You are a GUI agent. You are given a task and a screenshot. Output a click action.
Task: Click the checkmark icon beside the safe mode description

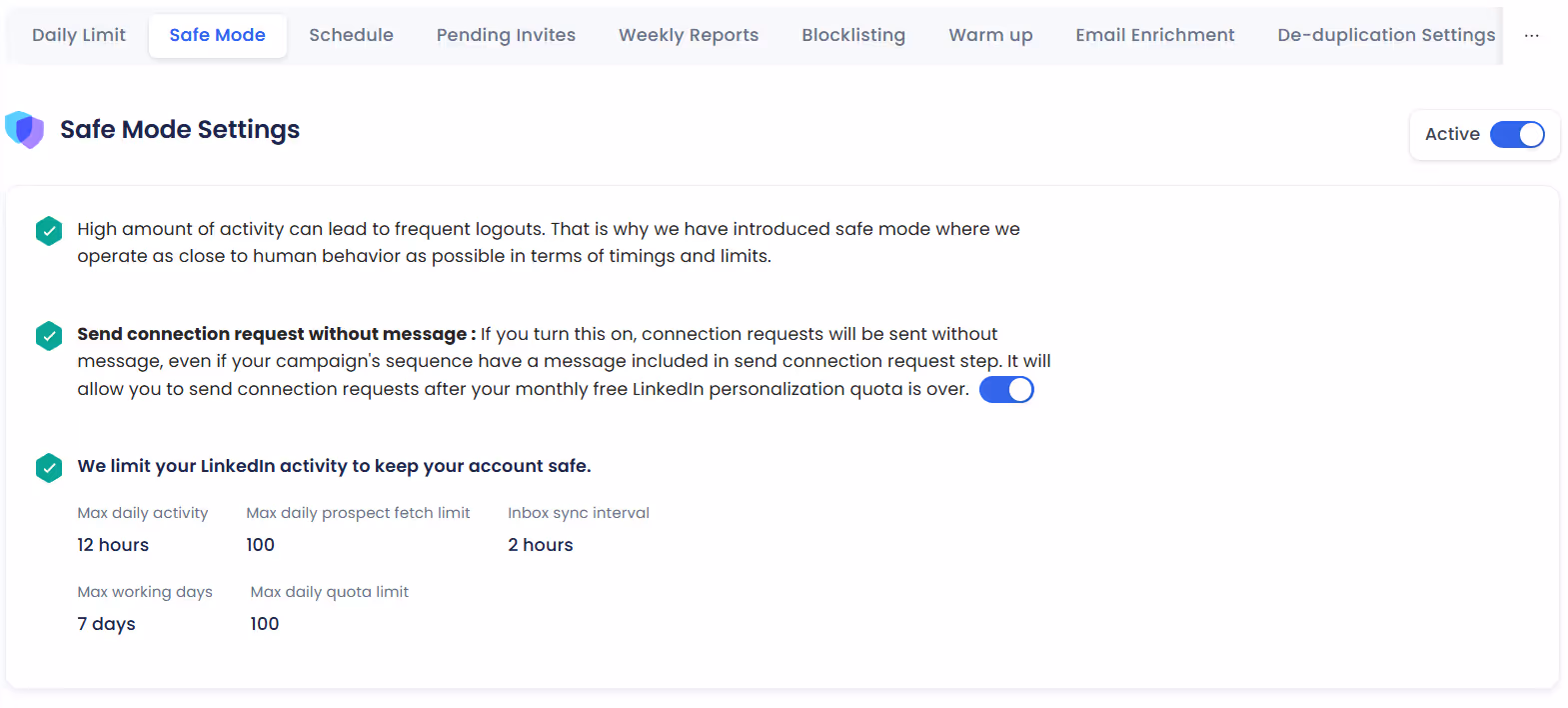(x=48, y=231)
